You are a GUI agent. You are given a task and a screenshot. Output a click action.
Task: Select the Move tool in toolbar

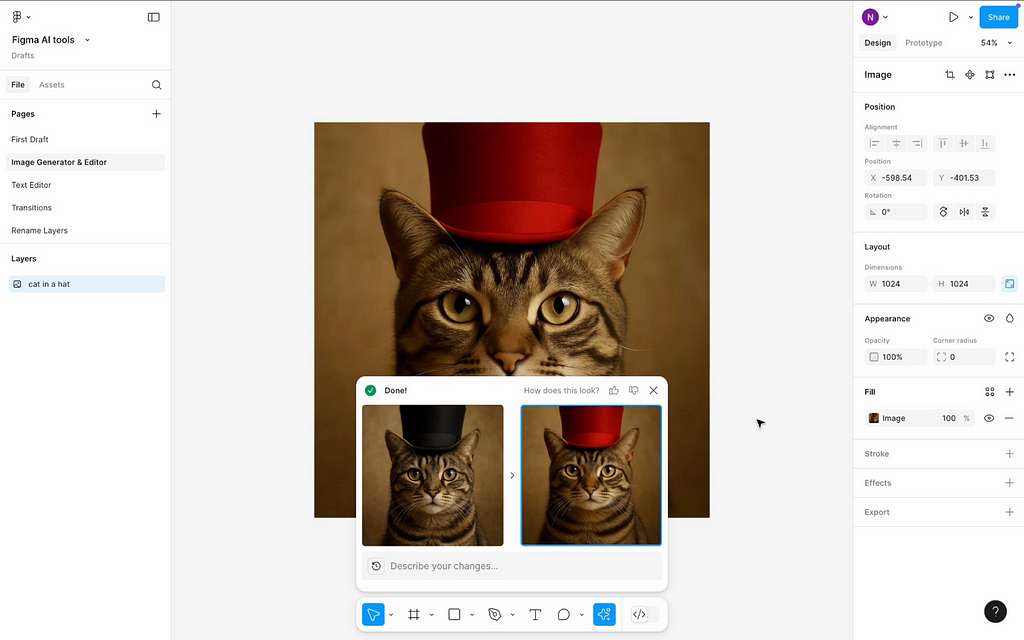374,615
